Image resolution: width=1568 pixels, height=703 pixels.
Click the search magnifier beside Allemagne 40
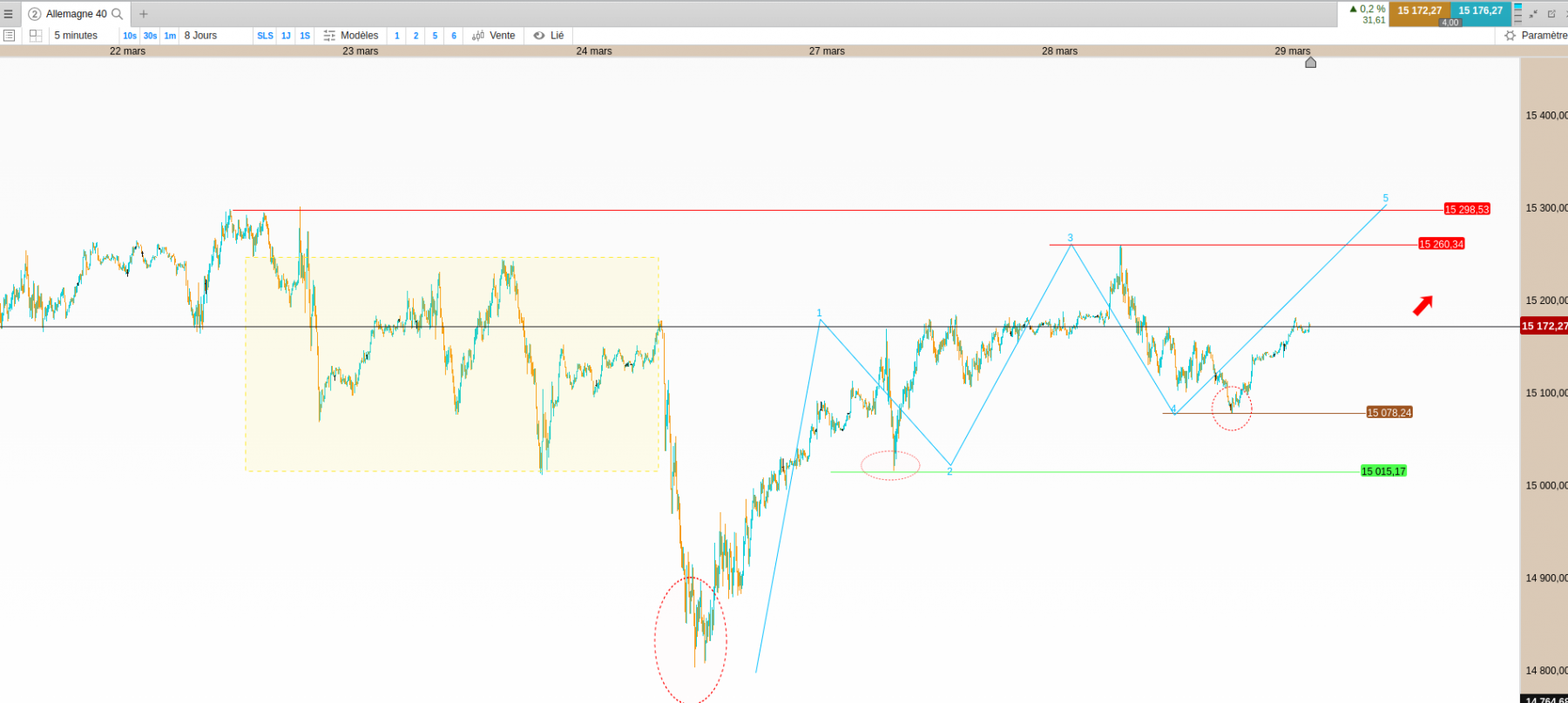118,14
